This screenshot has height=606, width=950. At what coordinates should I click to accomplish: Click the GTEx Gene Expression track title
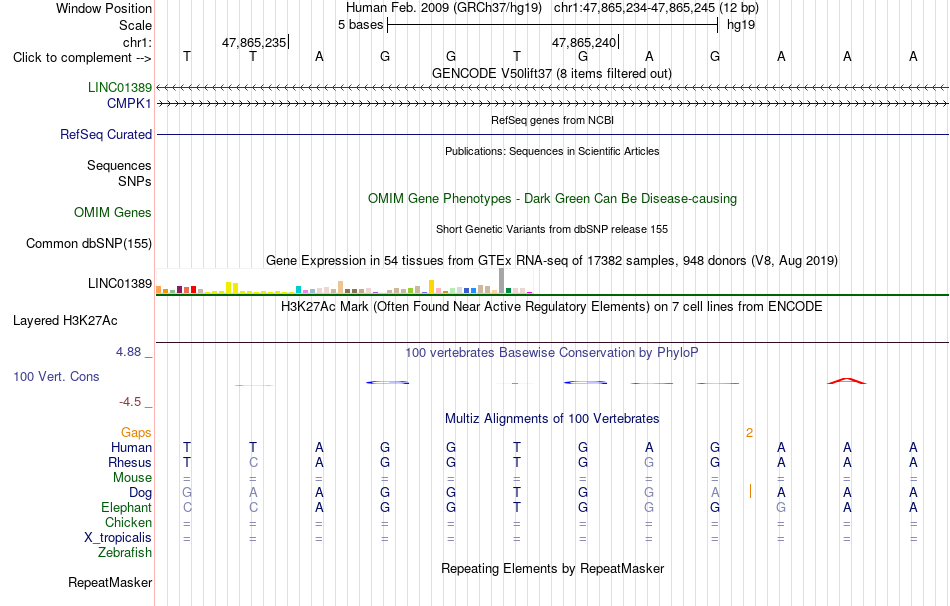(x=551, y=261)
